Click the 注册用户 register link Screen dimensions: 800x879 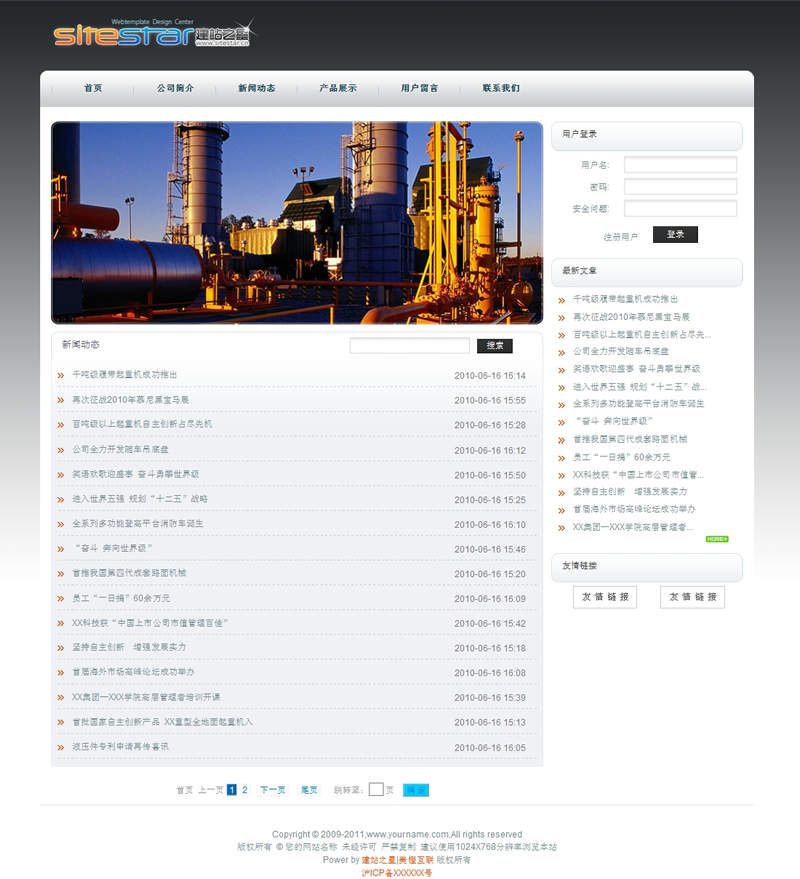click(620, 237)
